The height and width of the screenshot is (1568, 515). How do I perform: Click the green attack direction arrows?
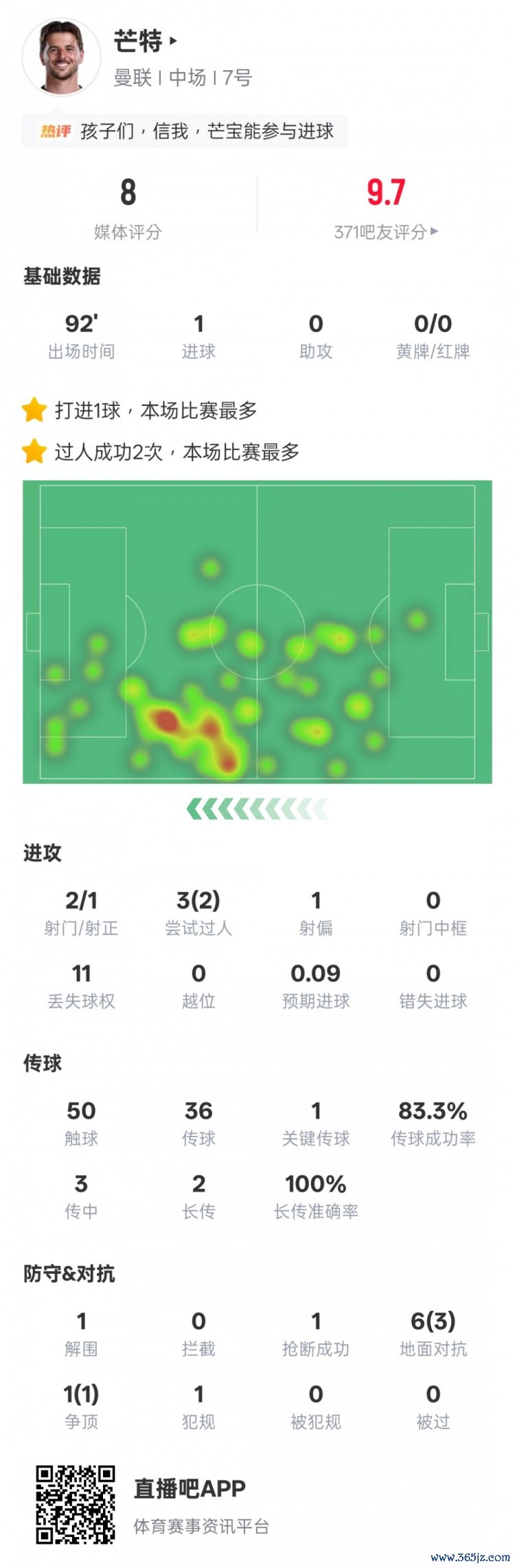257,809
